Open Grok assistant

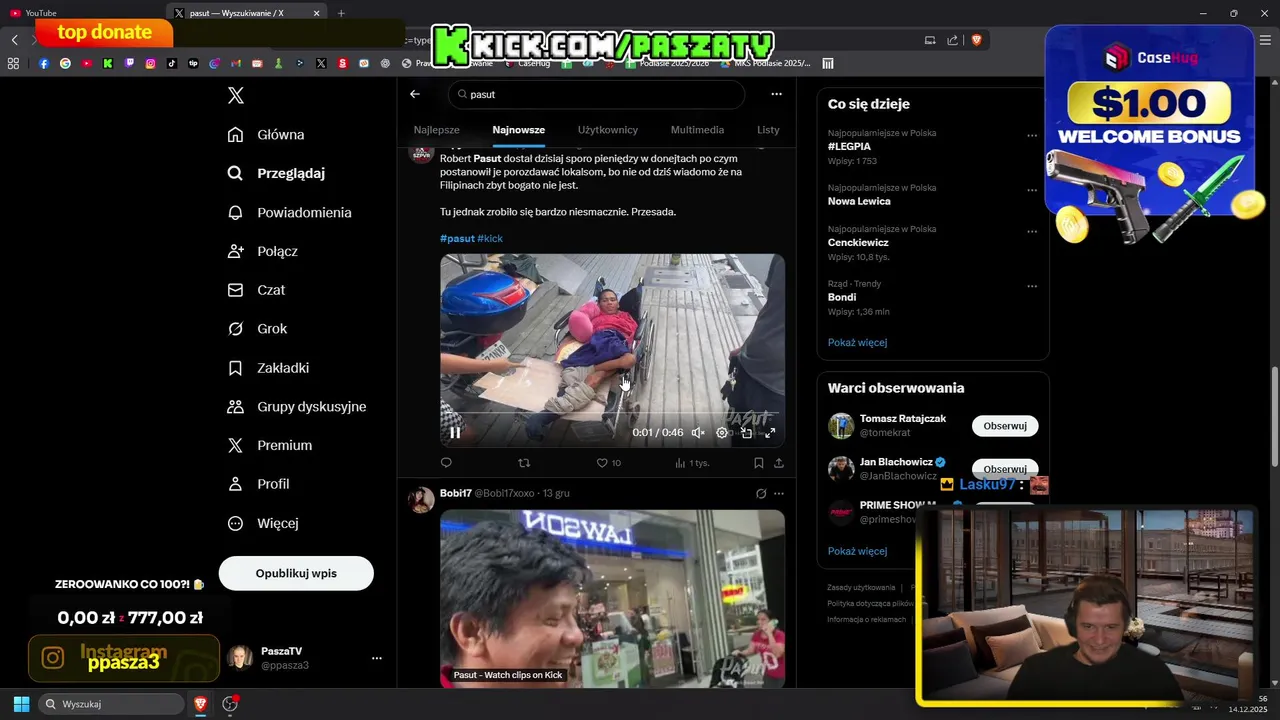click(257, 329)
